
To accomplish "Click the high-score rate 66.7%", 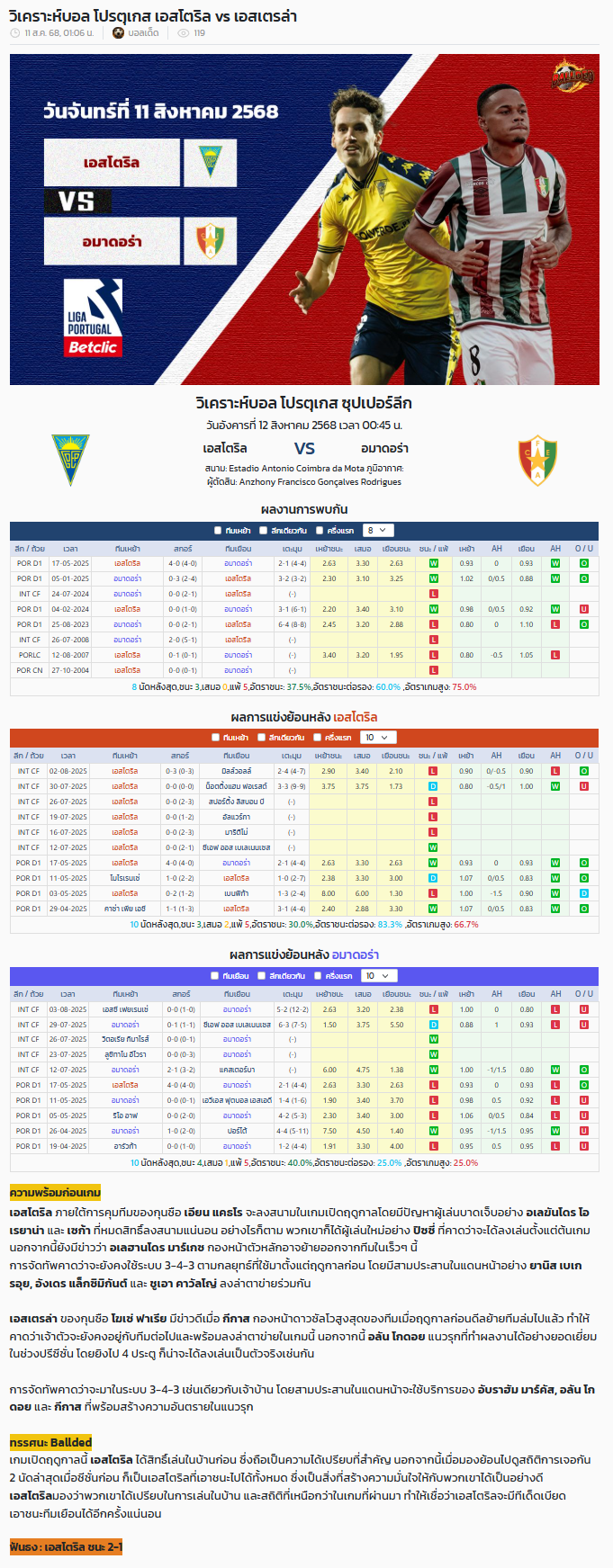I will (466, 925).
